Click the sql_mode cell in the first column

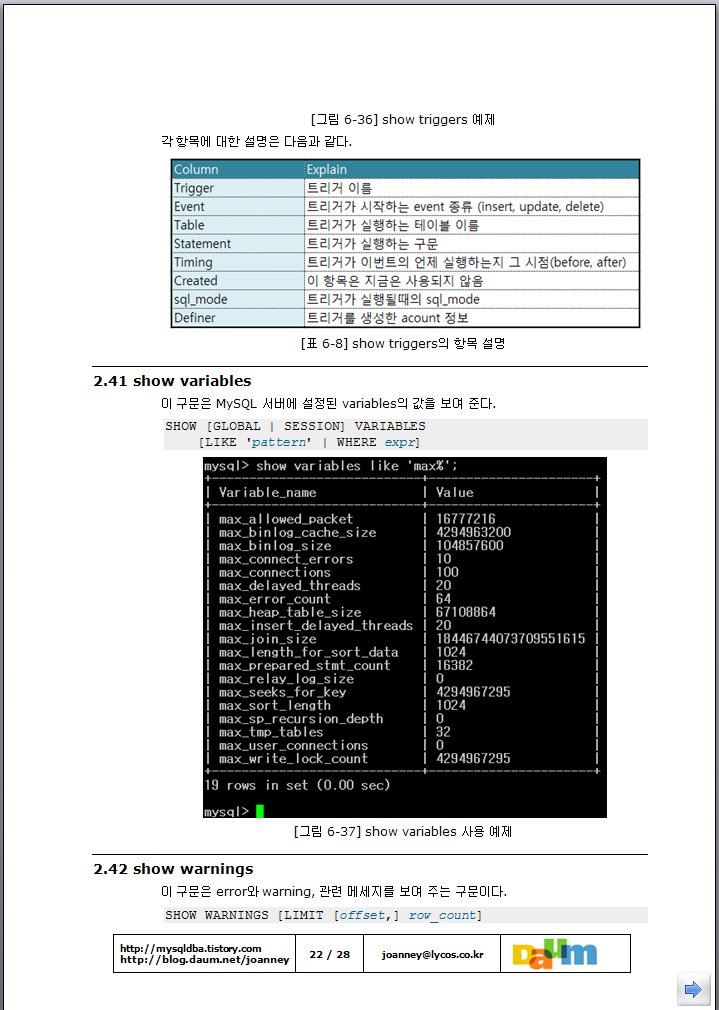click(238, 300)
